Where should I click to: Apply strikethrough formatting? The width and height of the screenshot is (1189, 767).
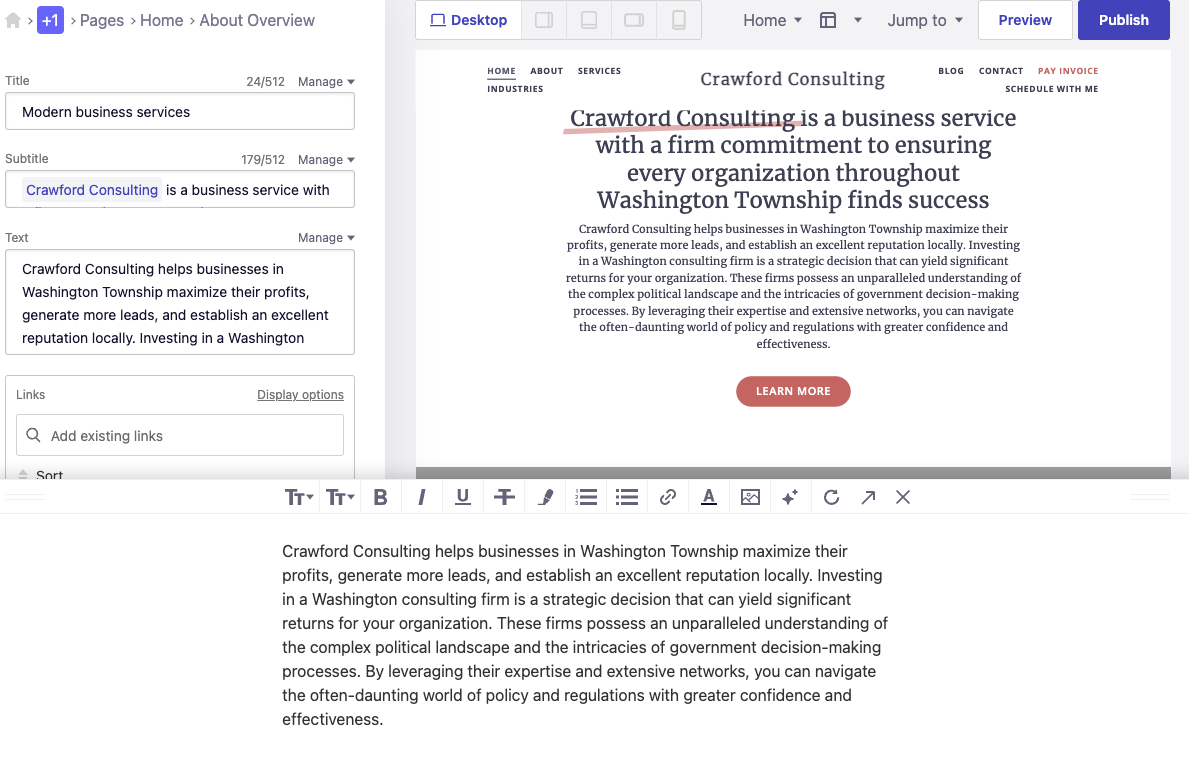504,497
